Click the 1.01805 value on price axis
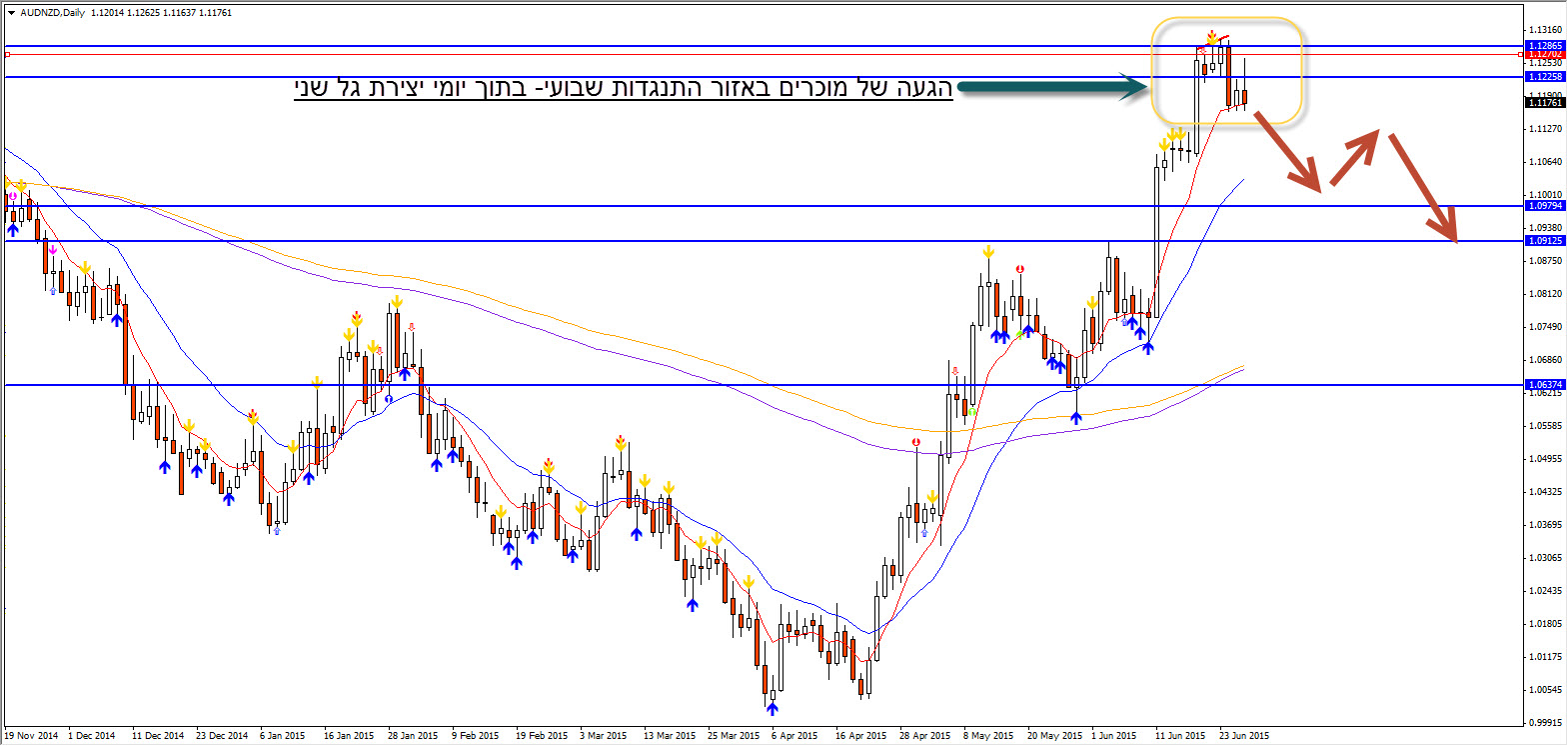This screenshot has height=746, width=1568. (x=1545, y=624)
